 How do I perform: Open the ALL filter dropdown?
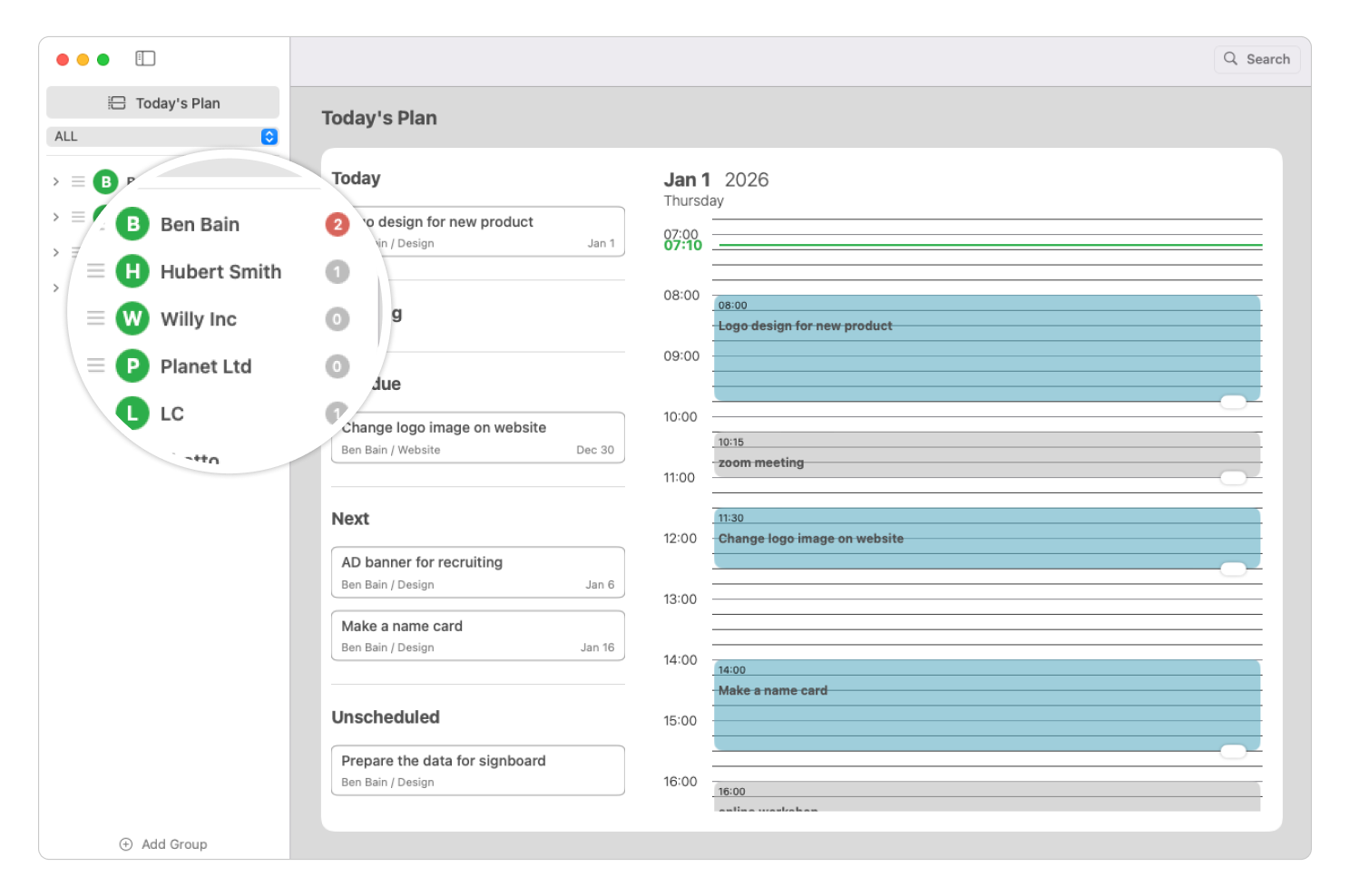[269, 137]
